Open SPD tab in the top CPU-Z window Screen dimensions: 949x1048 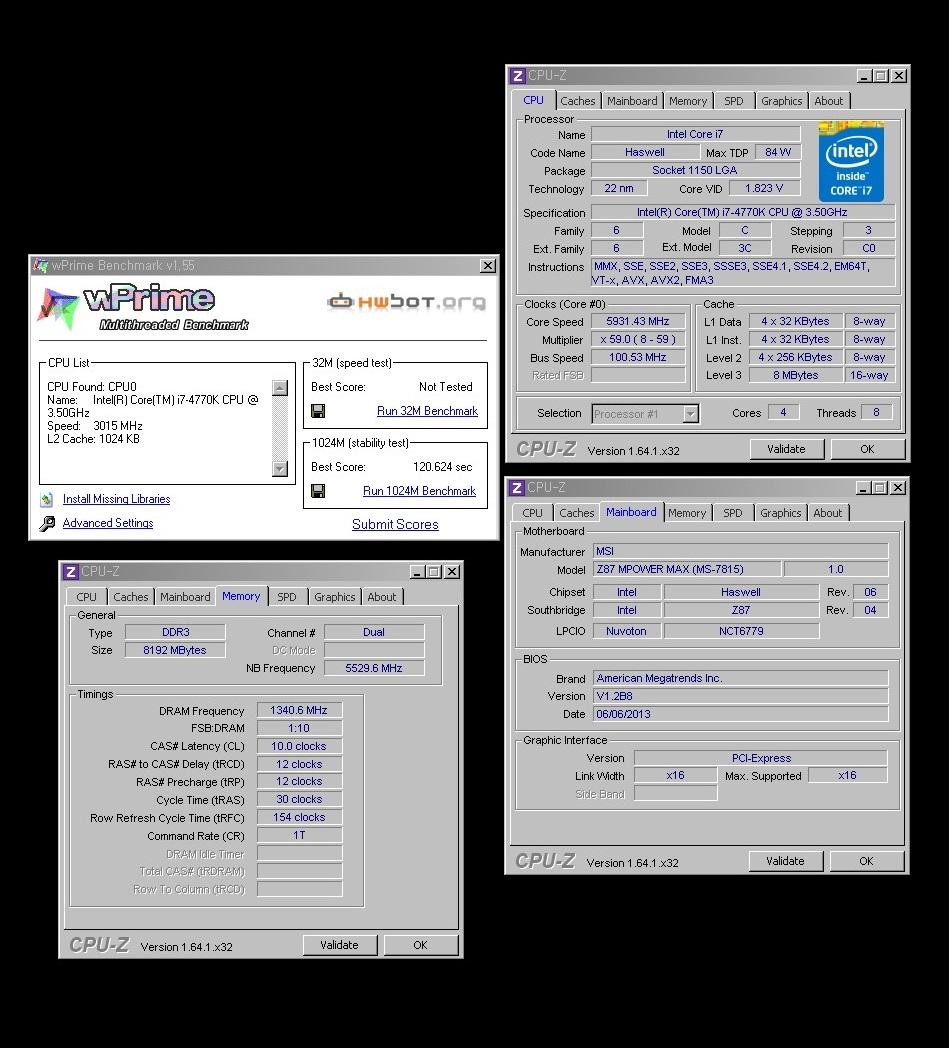coord(733,101)
